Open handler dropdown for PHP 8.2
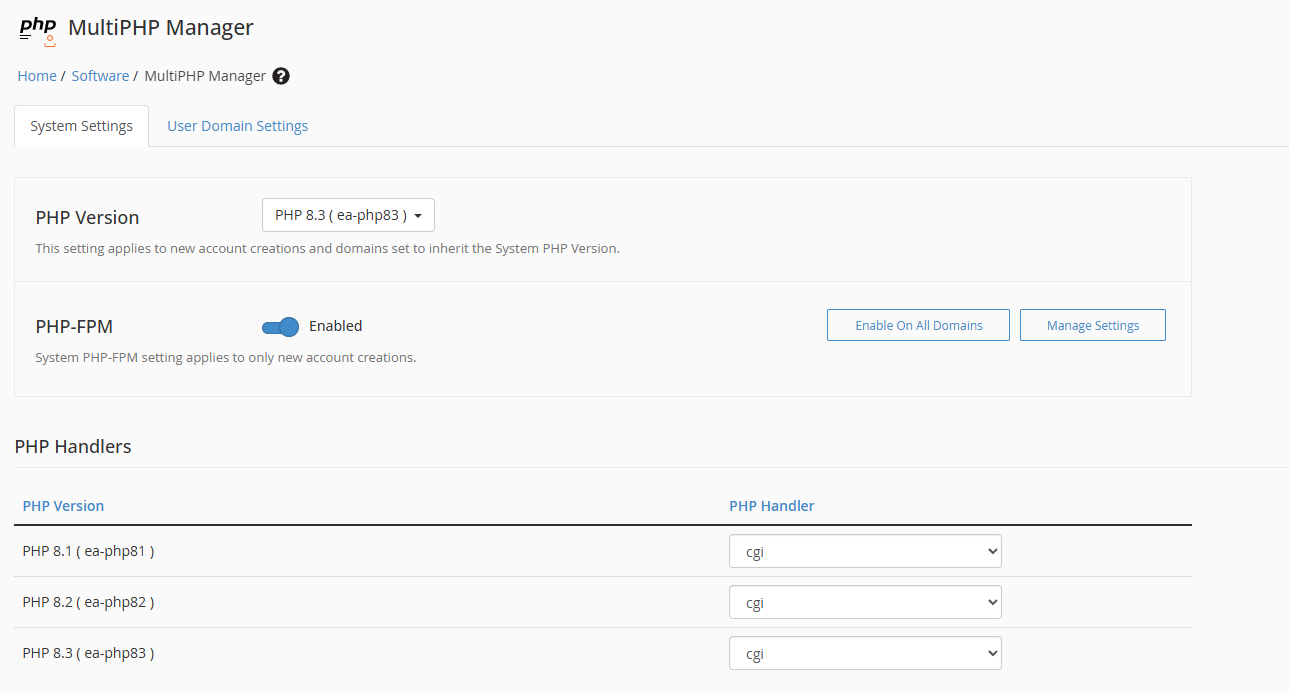 pyautogui.click(x=865, y=602)
